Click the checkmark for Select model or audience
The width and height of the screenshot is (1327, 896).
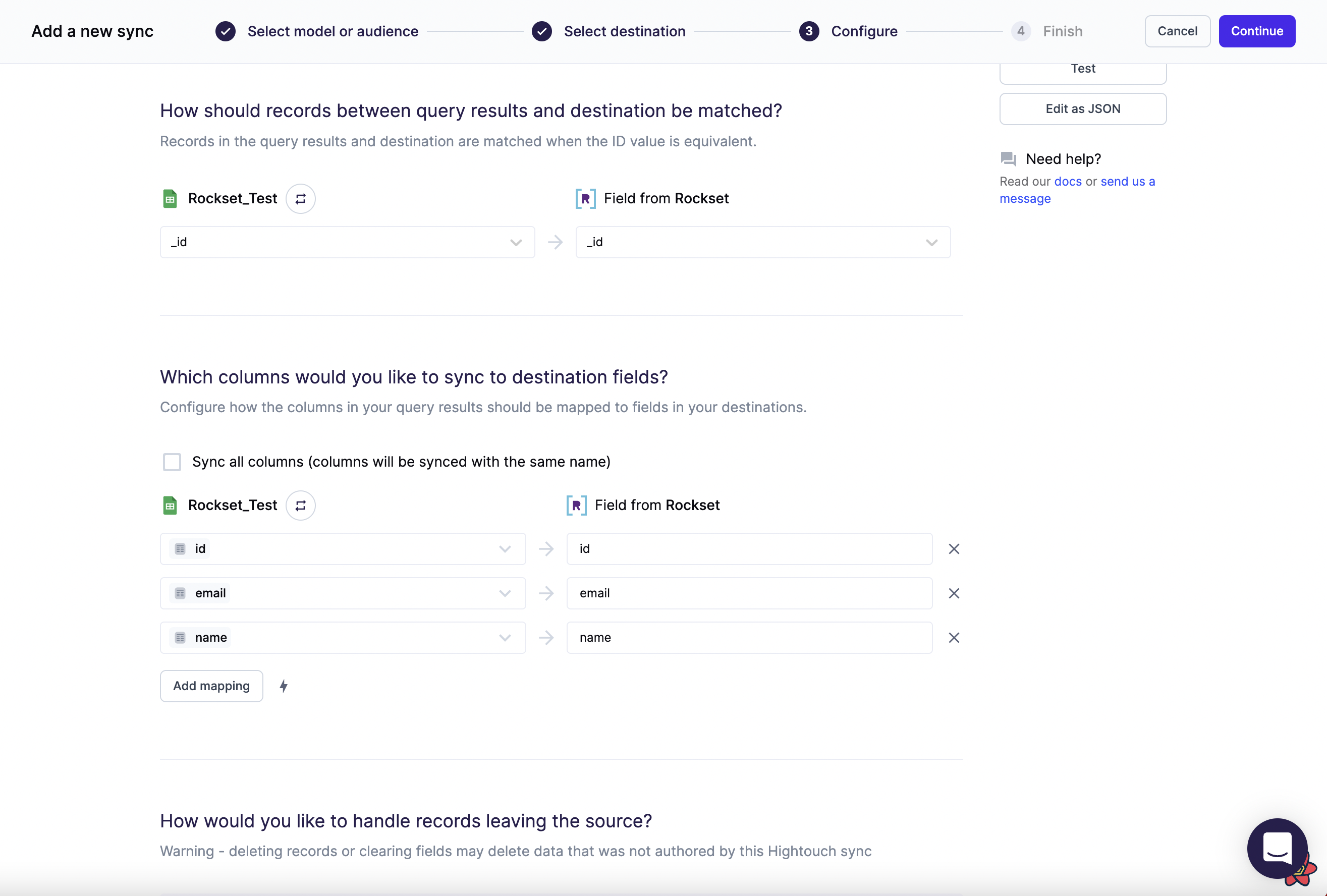click(226, 31)
